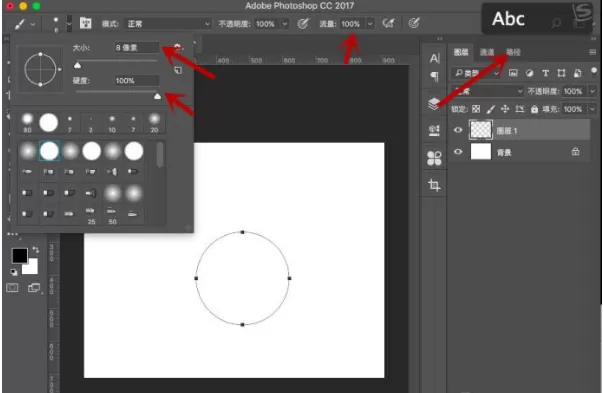This screenshot has width=603, height=393.
Task: Click the 大小 size slider handle
Action: coord(77,65)
